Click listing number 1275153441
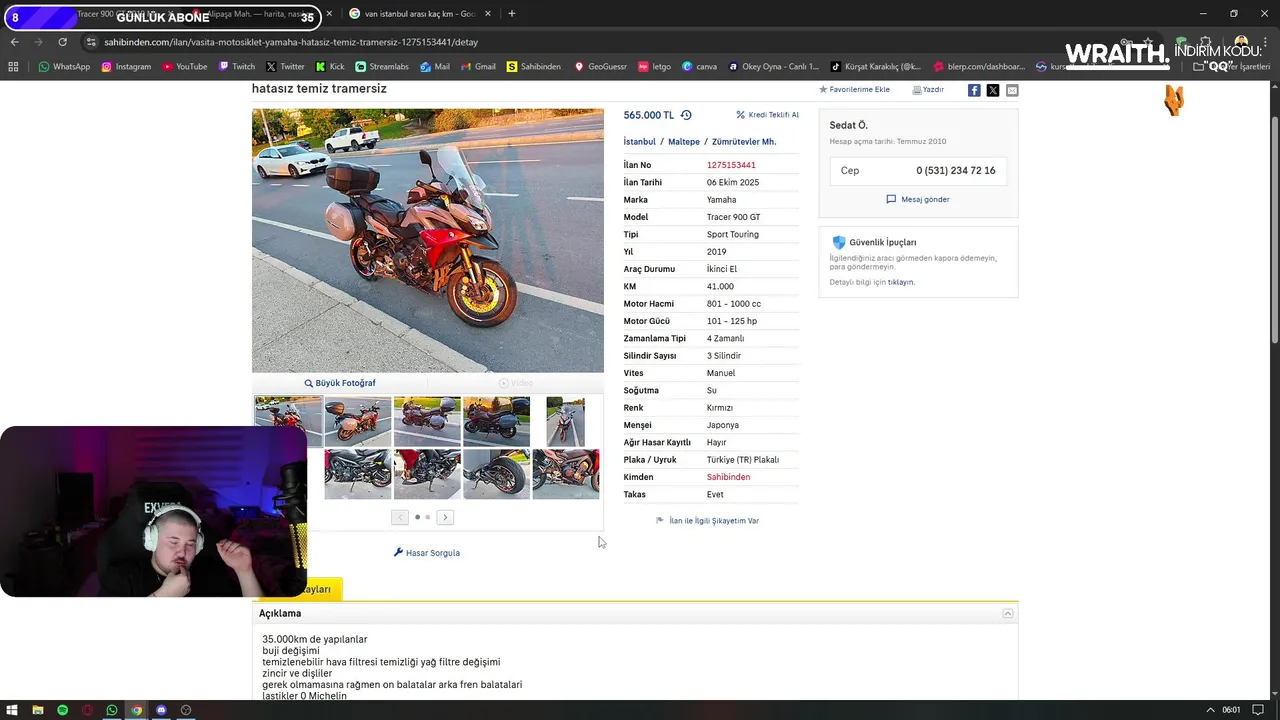 pyautogui.click(x=731, y=165)
